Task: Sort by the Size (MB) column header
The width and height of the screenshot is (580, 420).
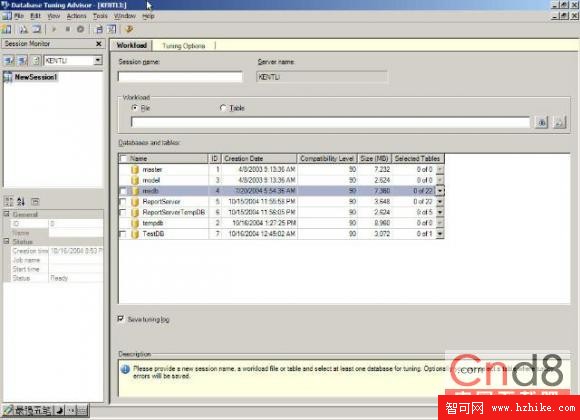Action: 374,159
